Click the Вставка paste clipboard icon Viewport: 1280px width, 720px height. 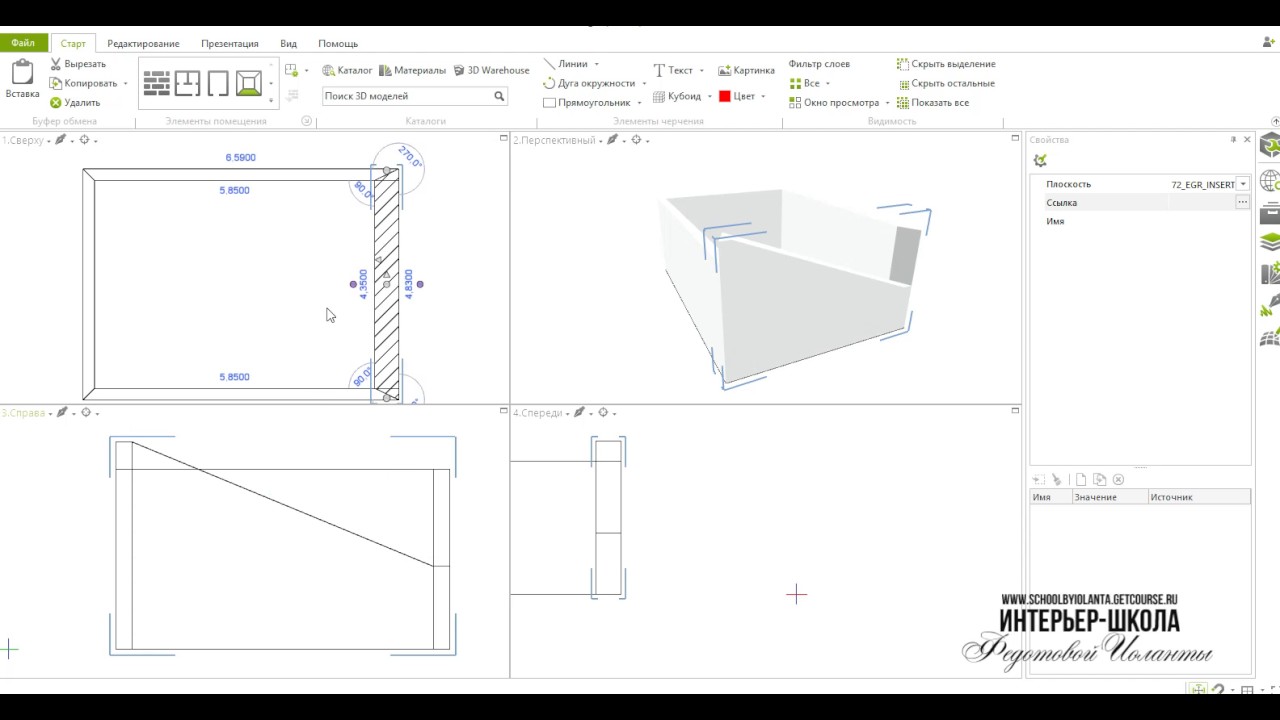22,72
